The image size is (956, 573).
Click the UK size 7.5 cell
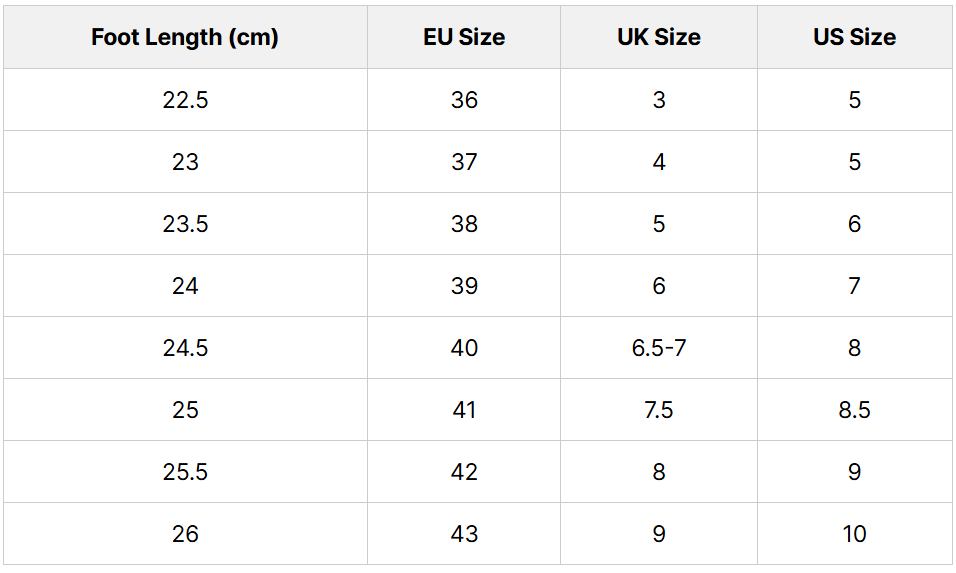(x=659, y=410)
